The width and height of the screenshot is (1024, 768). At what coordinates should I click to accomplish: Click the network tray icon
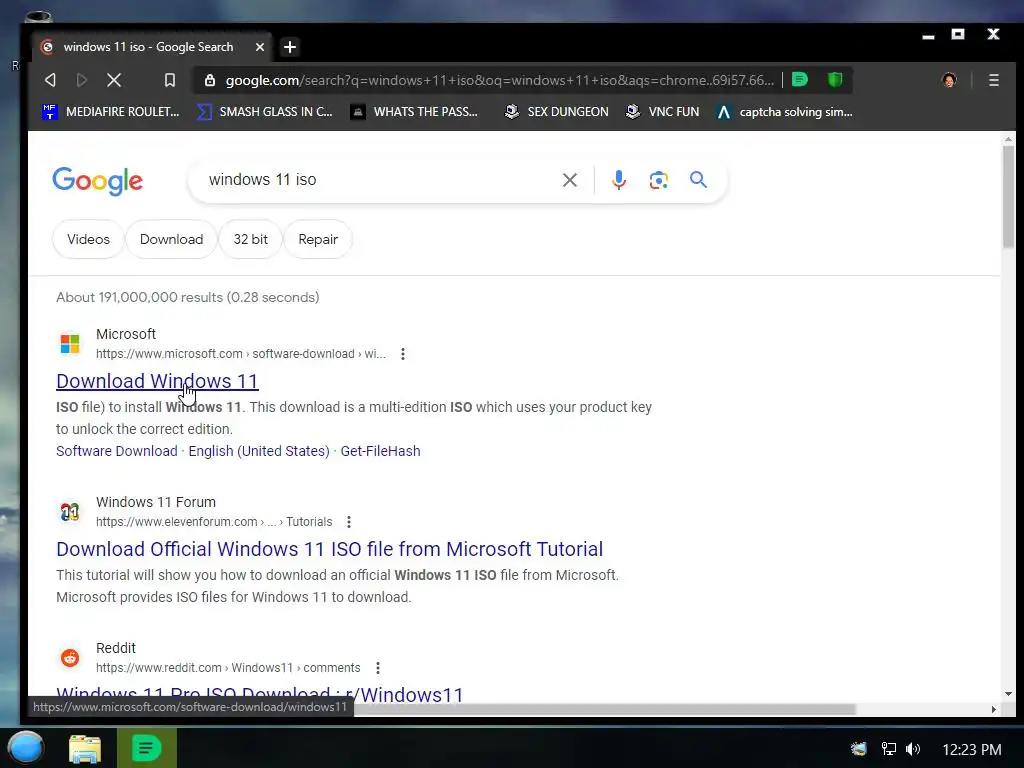click(888, 749)
